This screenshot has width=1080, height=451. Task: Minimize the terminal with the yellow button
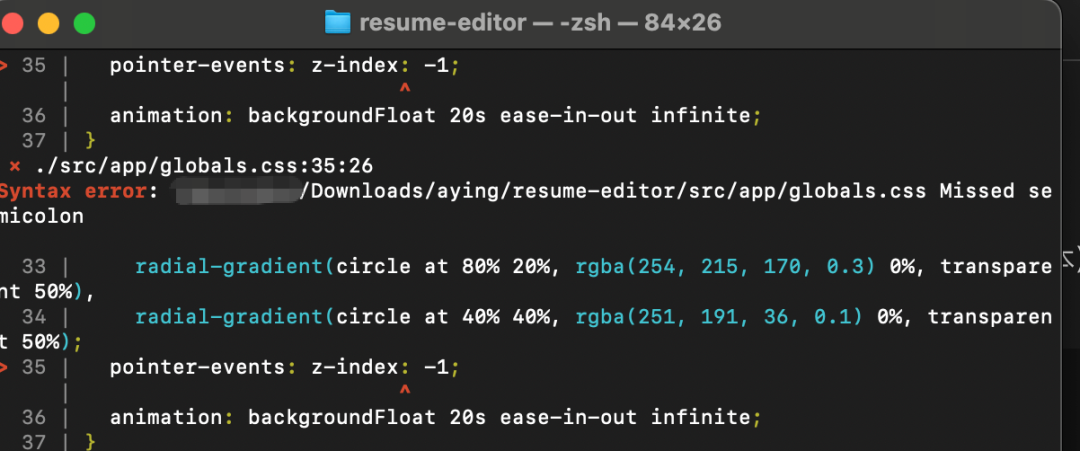click(48, 22)
